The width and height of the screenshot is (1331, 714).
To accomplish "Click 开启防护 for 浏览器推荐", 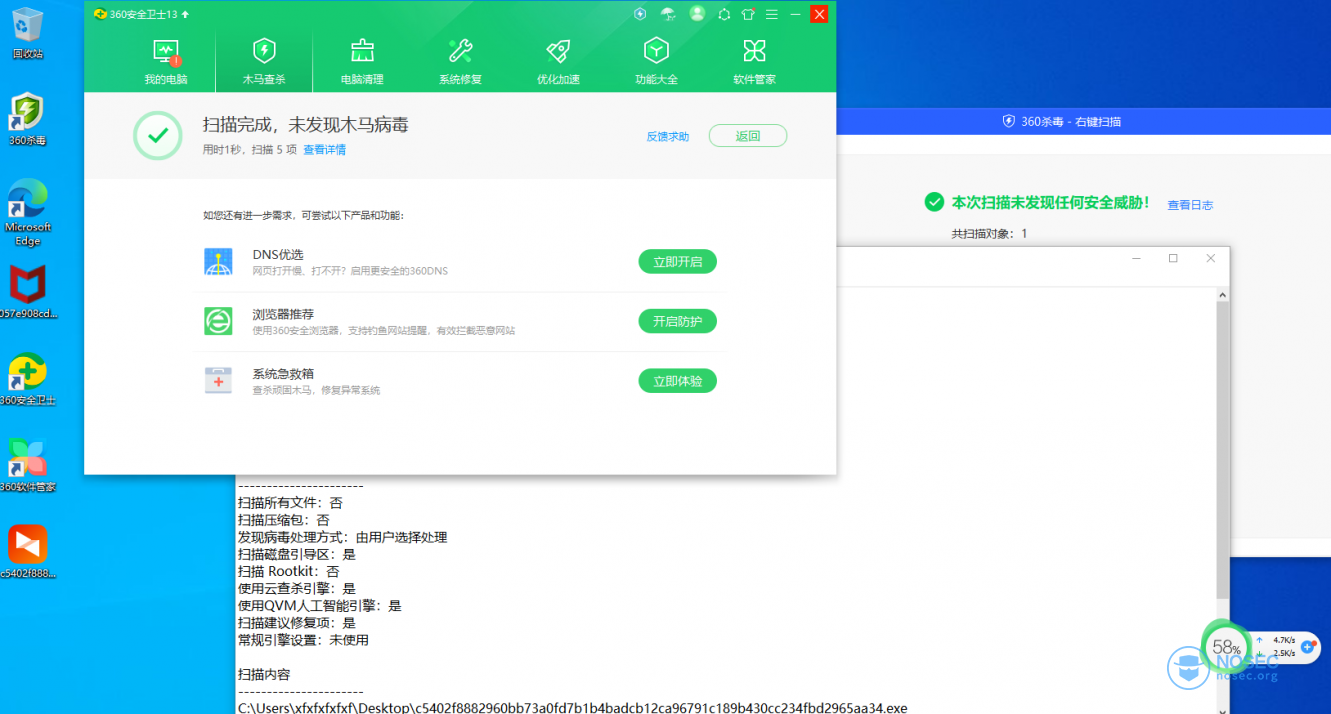I will coord(678,321).
